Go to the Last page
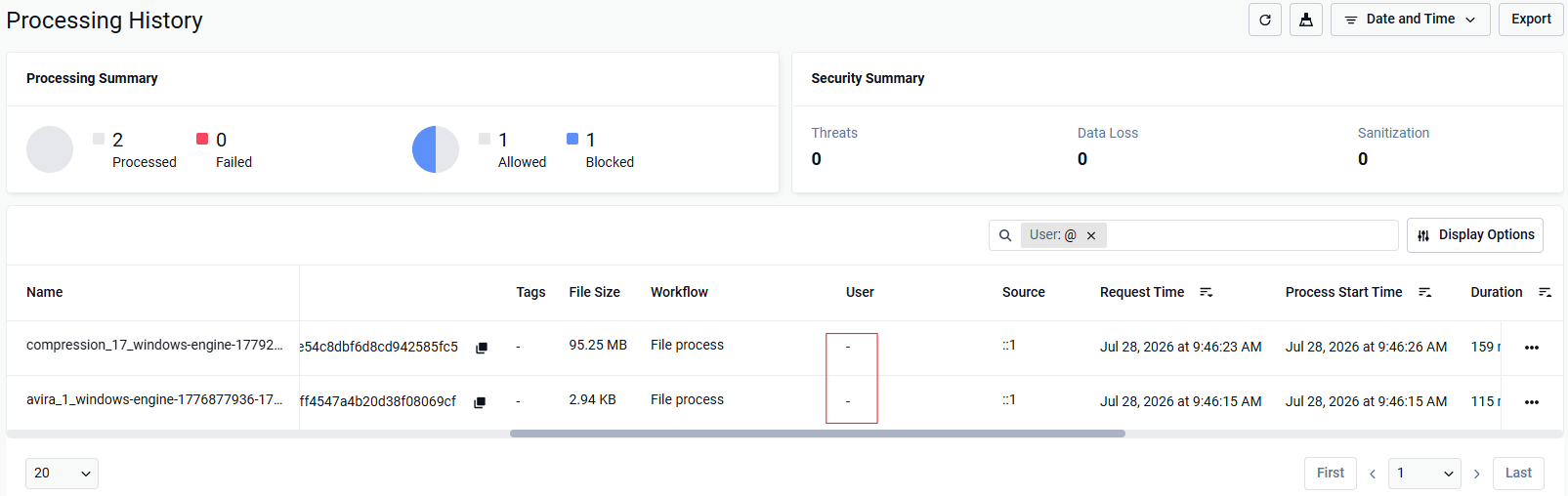Image resolution: width=1568 pixels, height=496 pixels. (1518, 474)
